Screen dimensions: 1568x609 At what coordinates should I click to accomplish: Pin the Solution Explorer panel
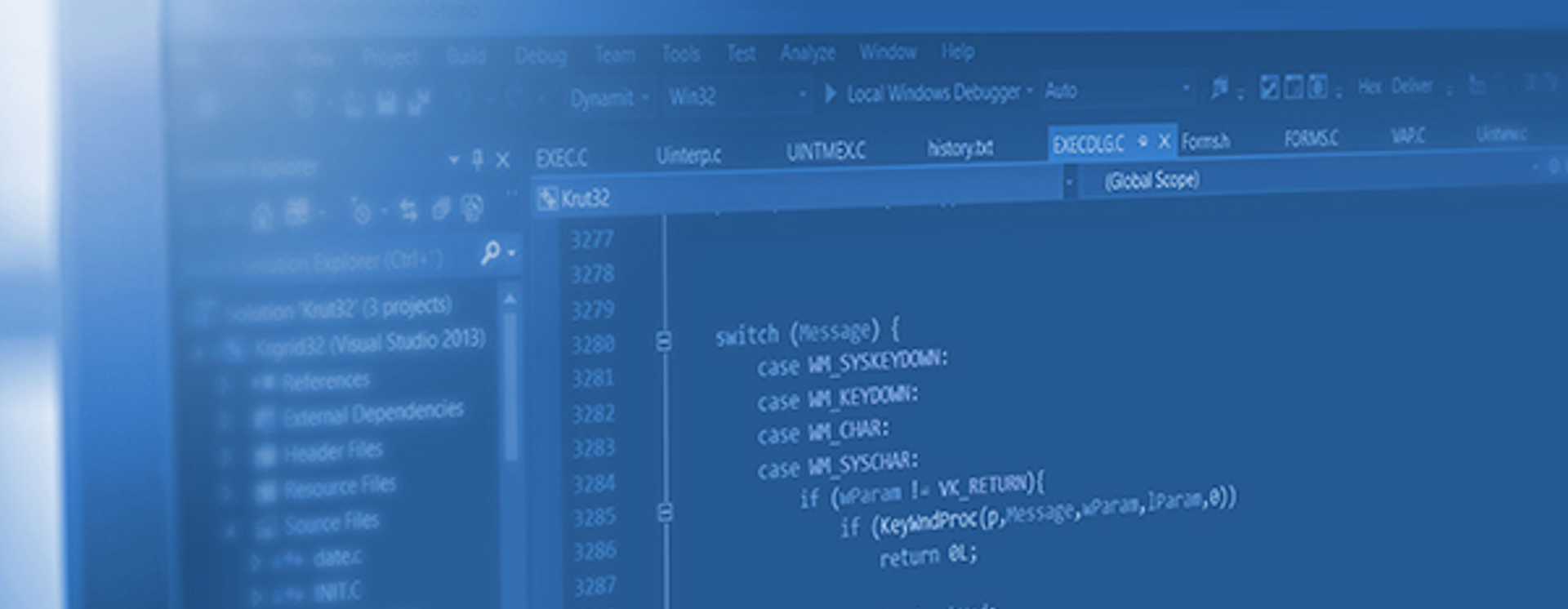pyautogui.click(x=478, y=160)
